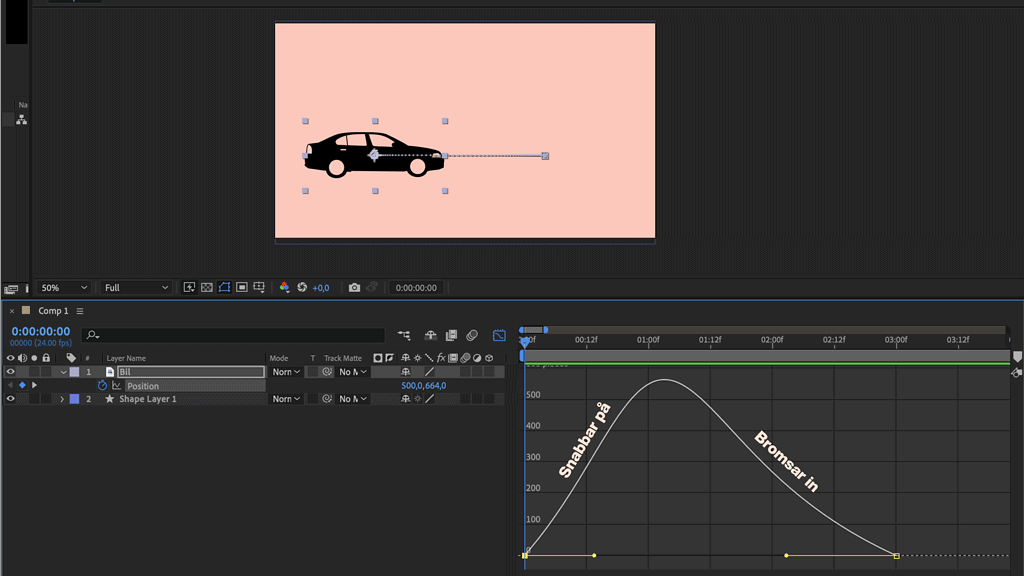The width and height of the screenshot is (1024, 576).
Task: Go to the previous Position keyframe
Action: (x=10, y=385)
